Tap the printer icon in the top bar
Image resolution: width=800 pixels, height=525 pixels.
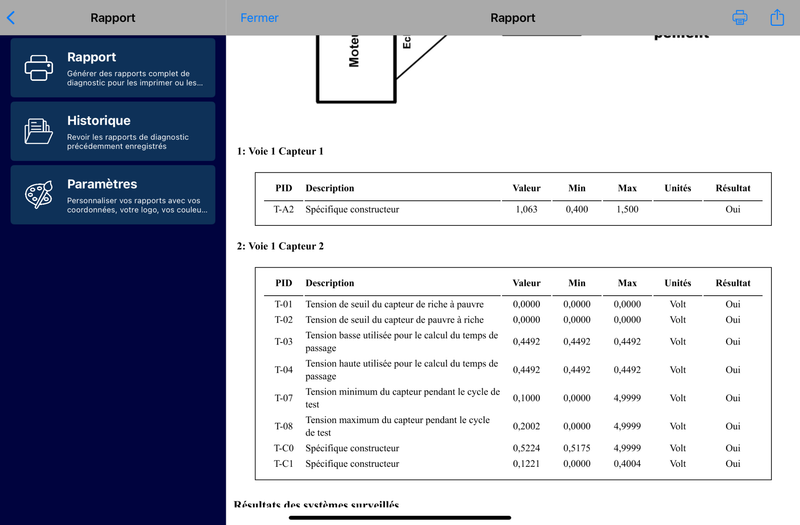click(740, 18)
